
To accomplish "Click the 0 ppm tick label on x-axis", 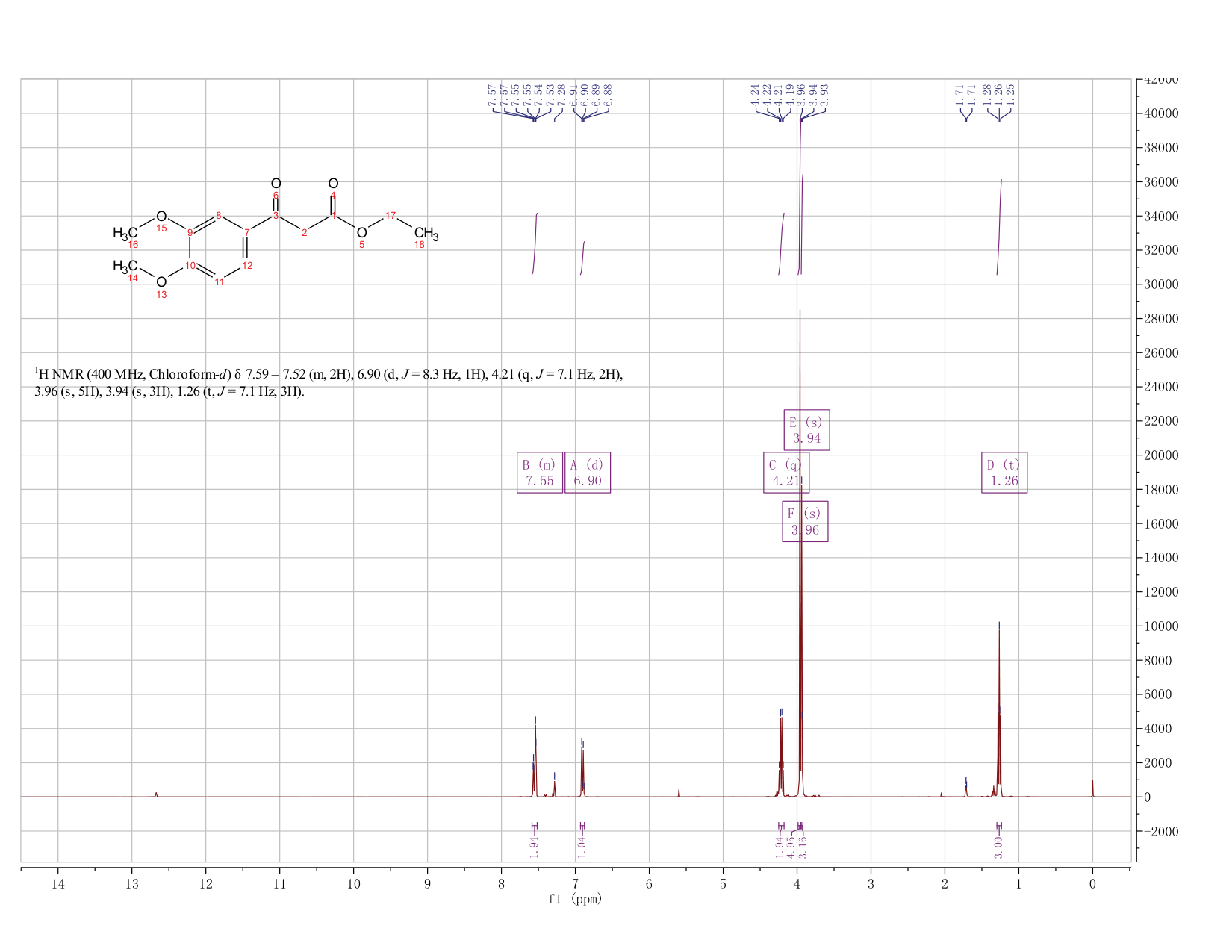I will coord(1092,884).
